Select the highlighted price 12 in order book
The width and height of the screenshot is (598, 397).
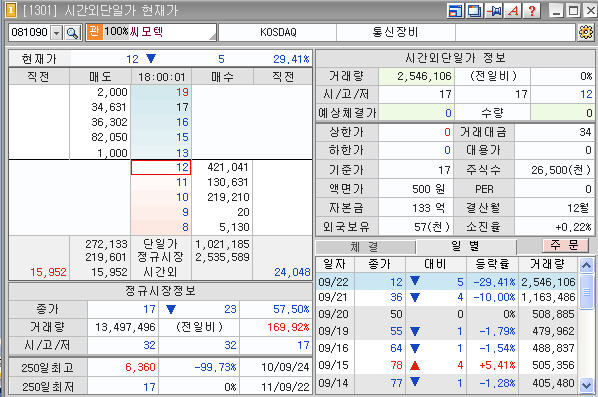pos(161,167)
